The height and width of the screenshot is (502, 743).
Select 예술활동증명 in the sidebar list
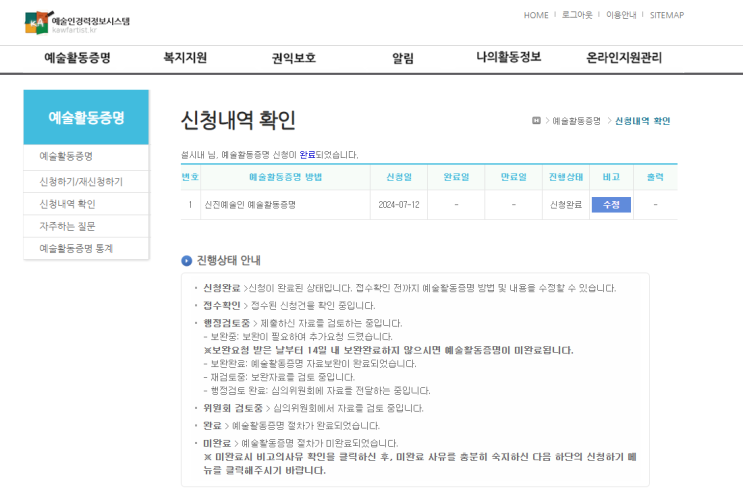pyautogui.click(x=86, y=156)
